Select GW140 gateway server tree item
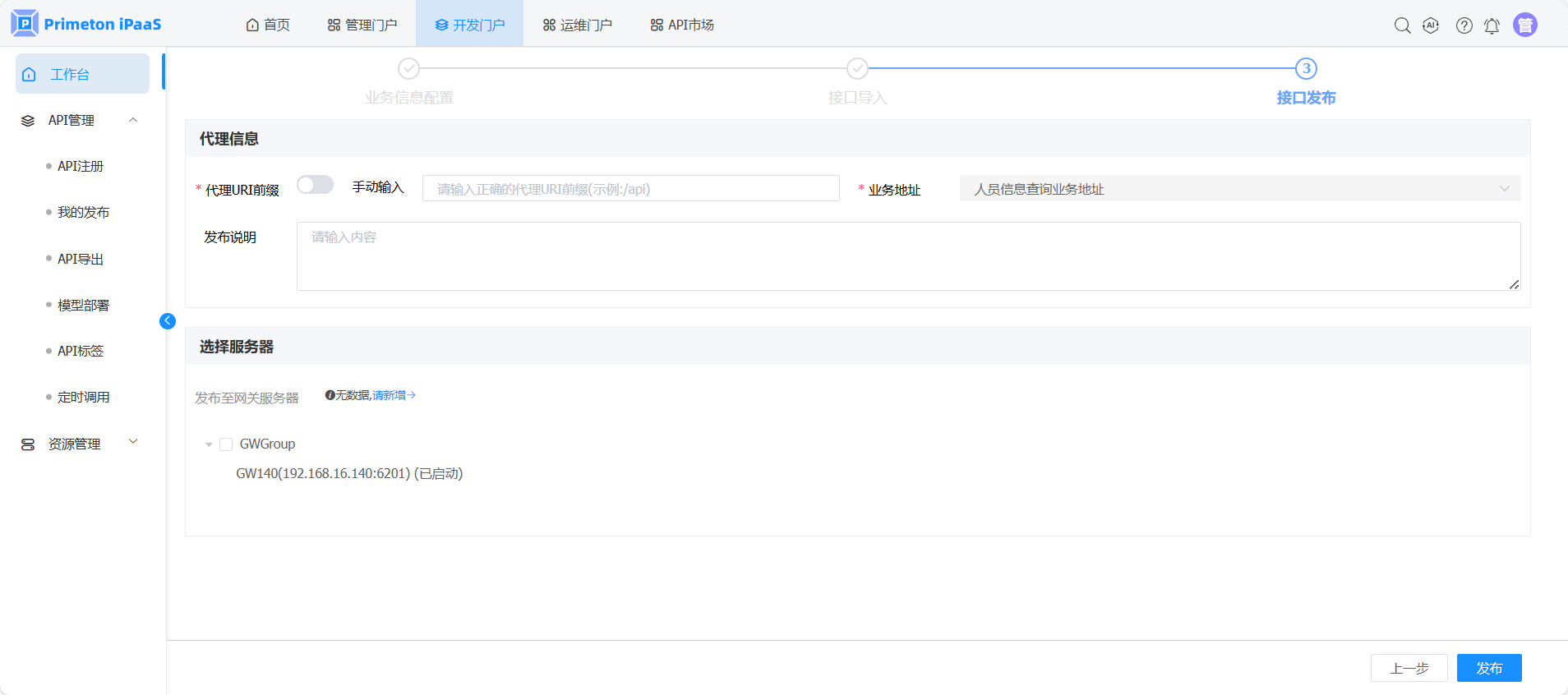1568x695 pixels. (349, 474)
